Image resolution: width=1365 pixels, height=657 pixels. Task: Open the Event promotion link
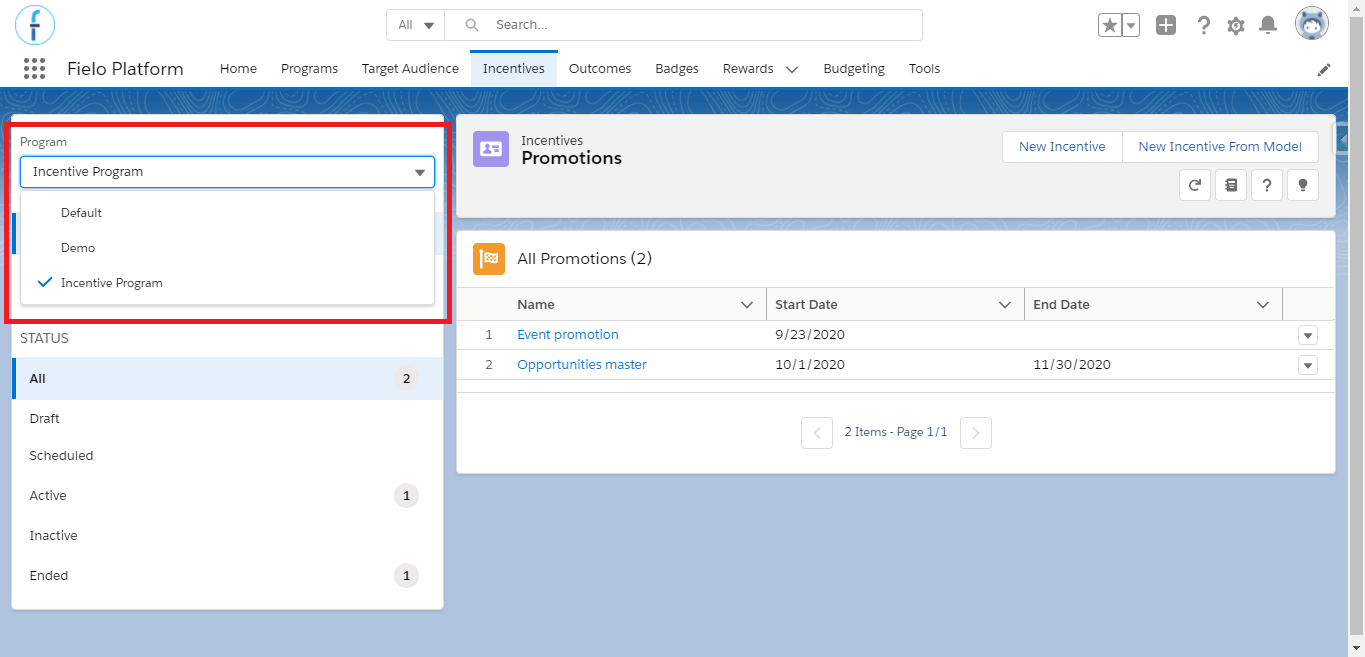tap(568, 335)
